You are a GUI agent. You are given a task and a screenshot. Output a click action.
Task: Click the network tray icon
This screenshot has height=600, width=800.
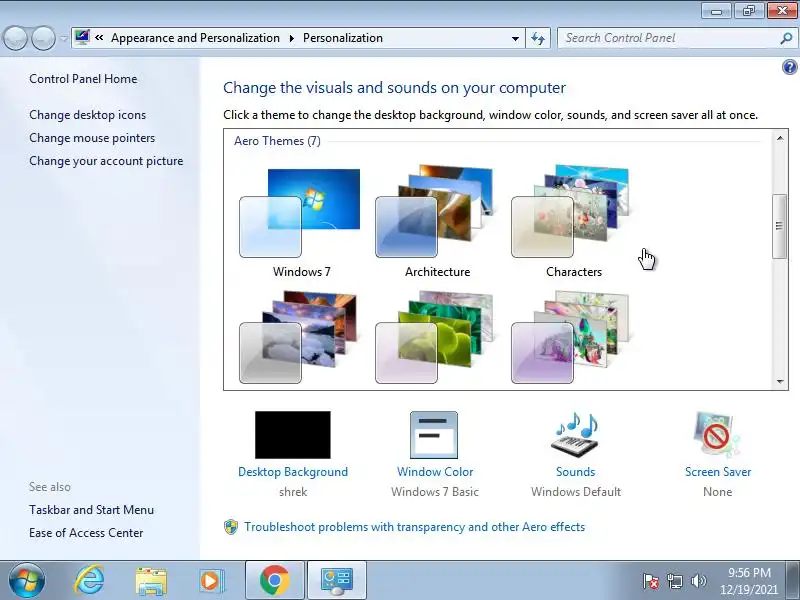[674, 581]
